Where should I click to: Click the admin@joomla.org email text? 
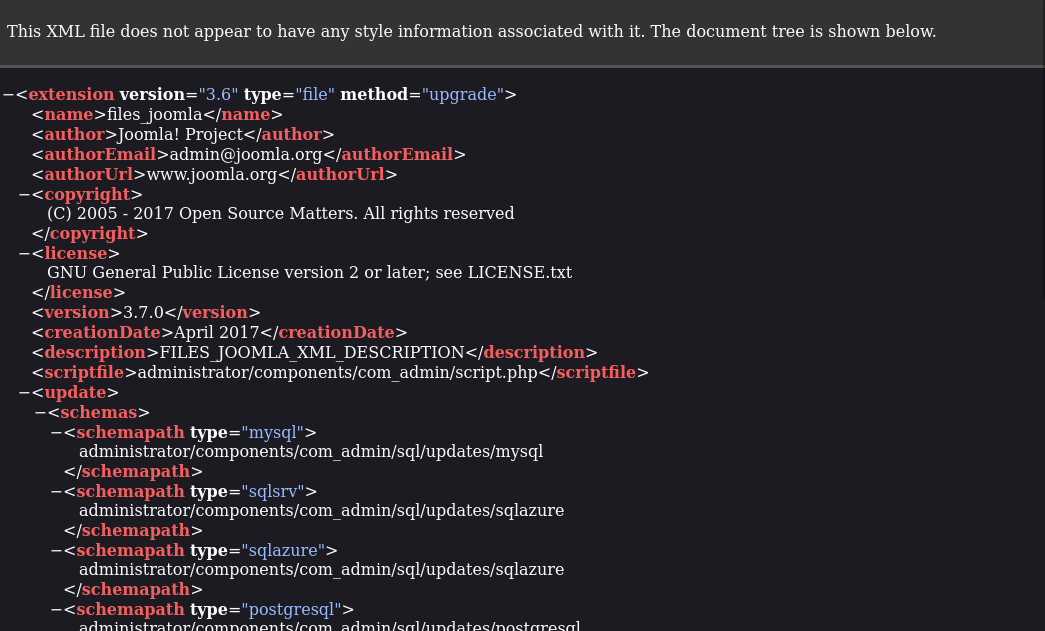click(x=246, y=155)
